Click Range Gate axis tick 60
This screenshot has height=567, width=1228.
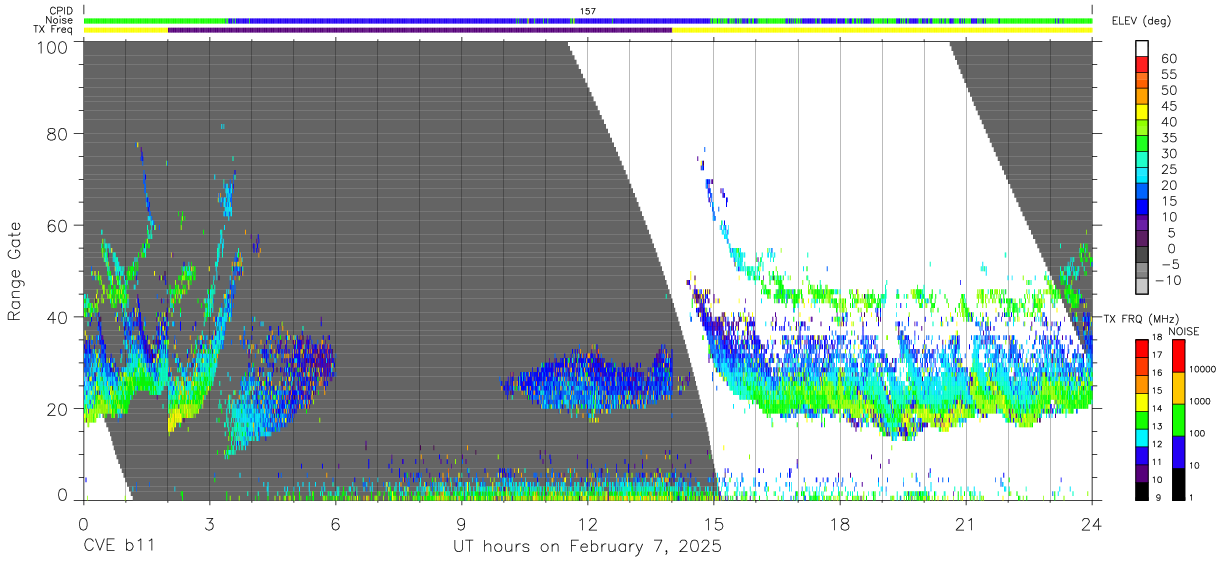coord(59,225)
